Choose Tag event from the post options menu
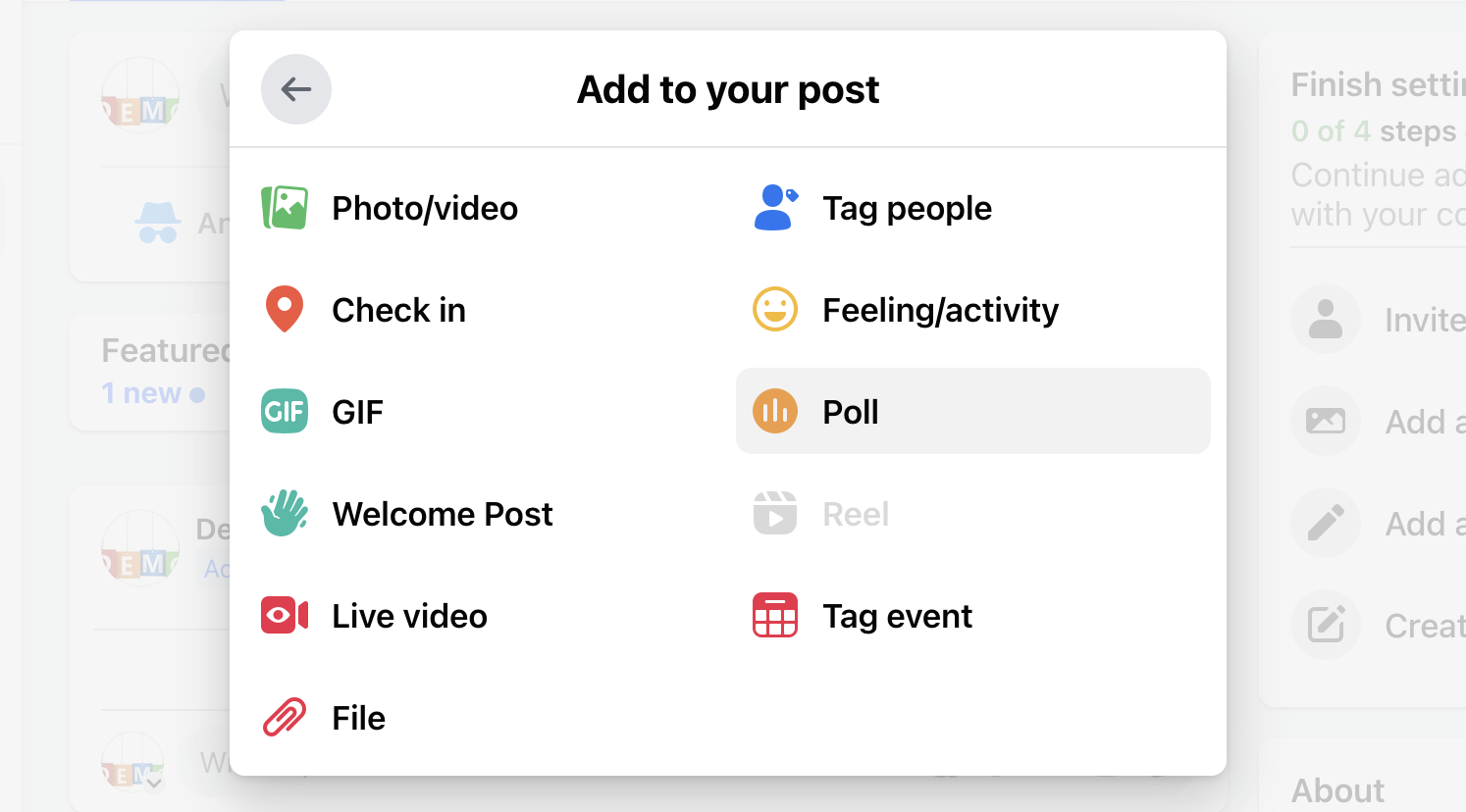The height and width of the screenshot is (812, 1466). click(897, 615)
